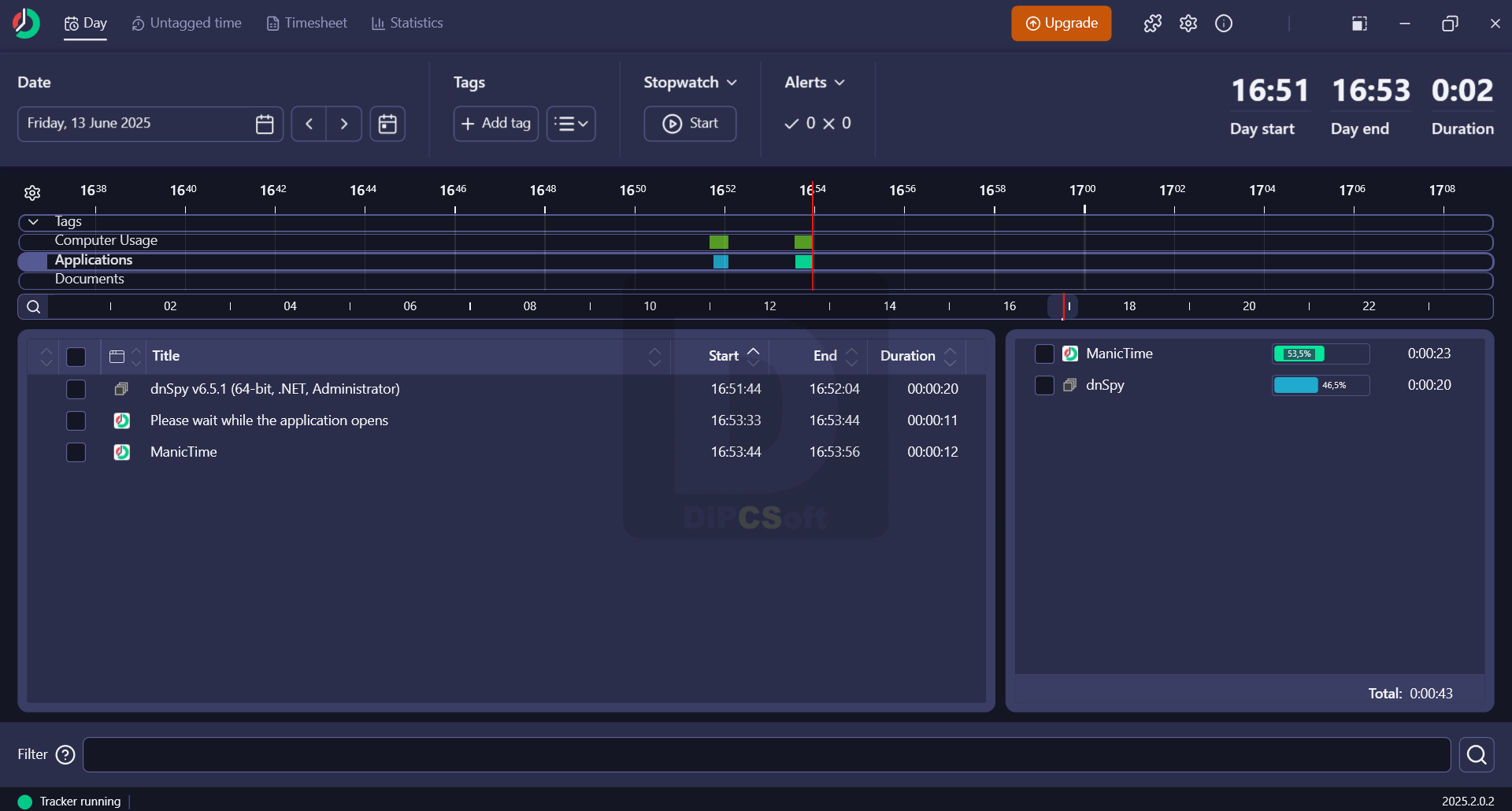The image size is (1512, 811).
Task: Click the Add tag button
Action: pos(495,124)
